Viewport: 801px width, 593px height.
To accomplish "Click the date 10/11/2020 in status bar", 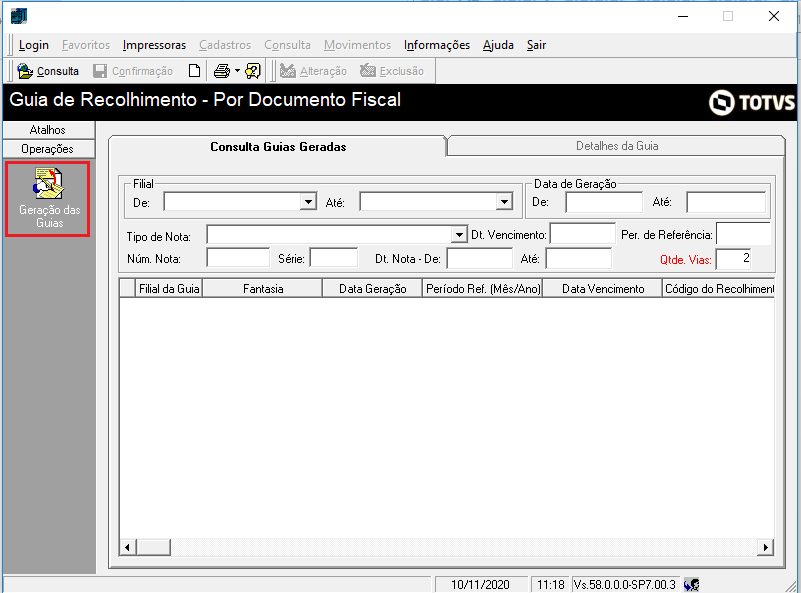I will pos(480,584).
